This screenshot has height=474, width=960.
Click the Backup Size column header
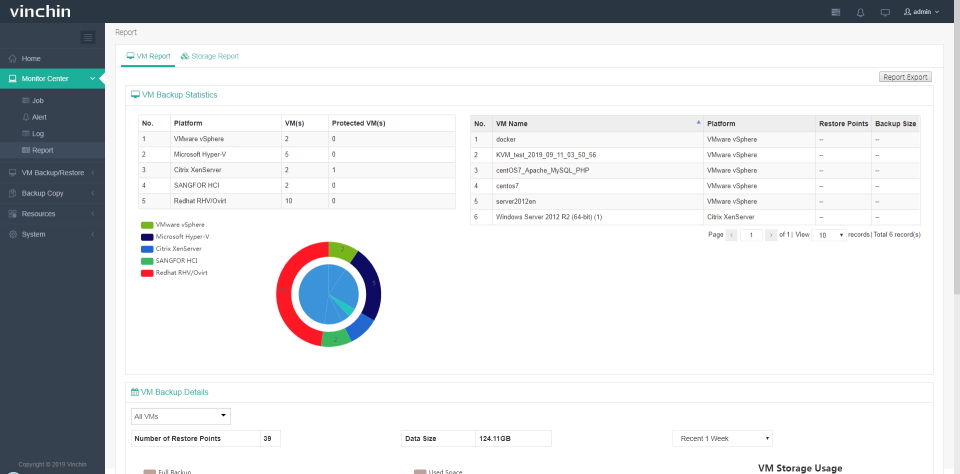896,124
